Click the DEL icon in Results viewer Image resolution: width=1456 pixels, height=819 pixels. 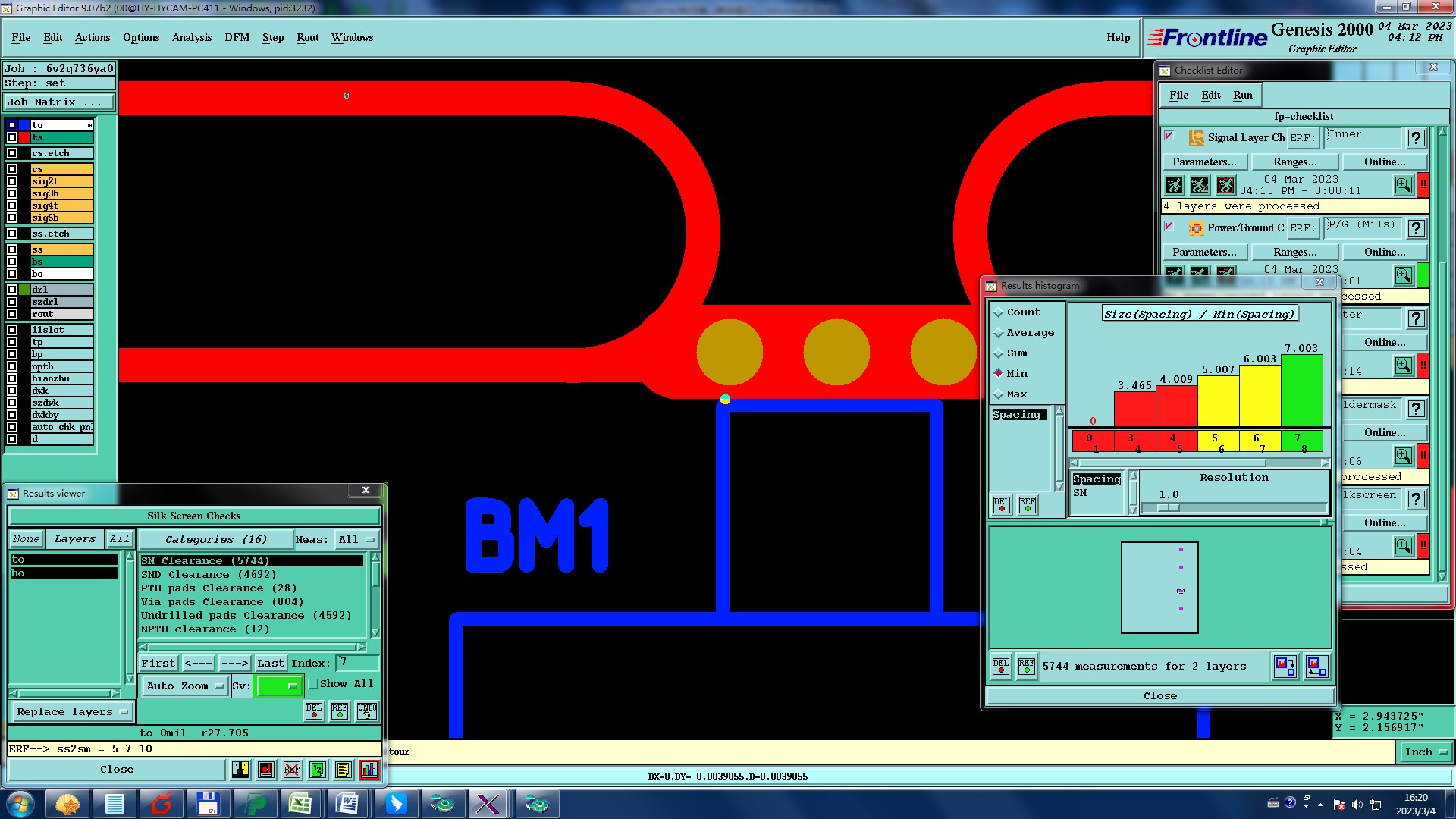pos(314,711)
